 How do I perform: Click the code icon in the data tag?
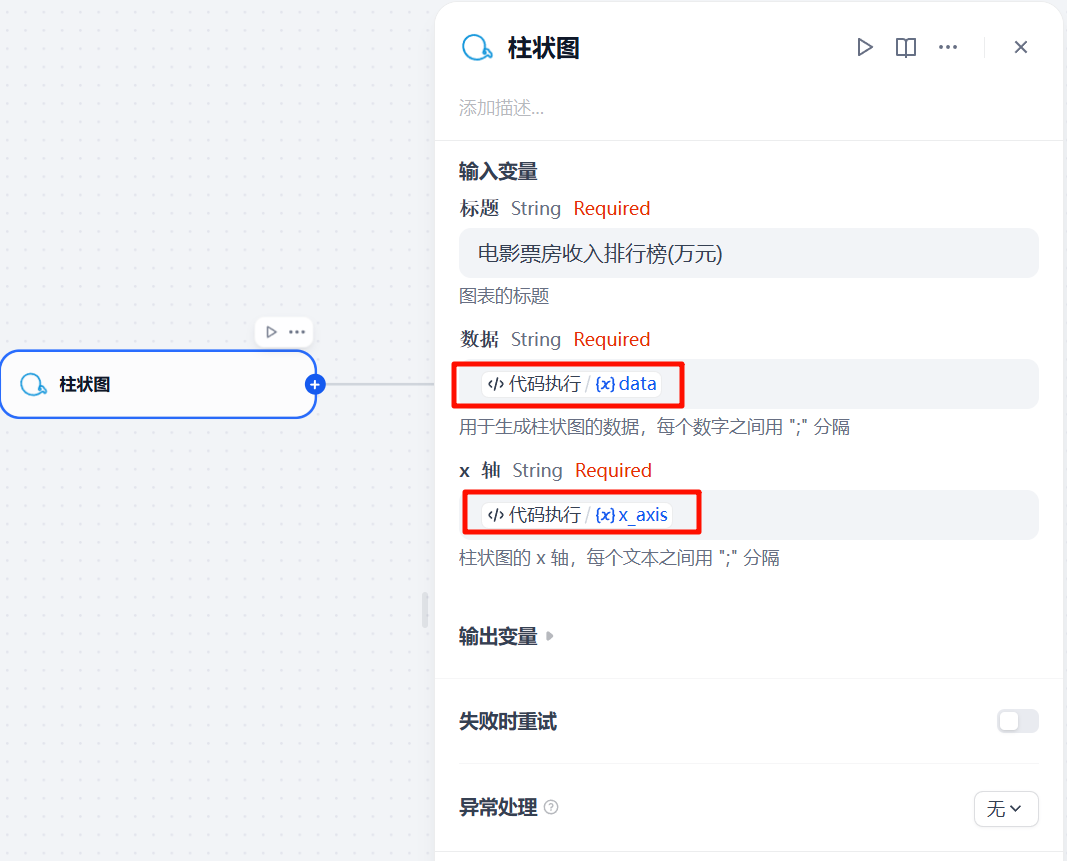[495, 384]
